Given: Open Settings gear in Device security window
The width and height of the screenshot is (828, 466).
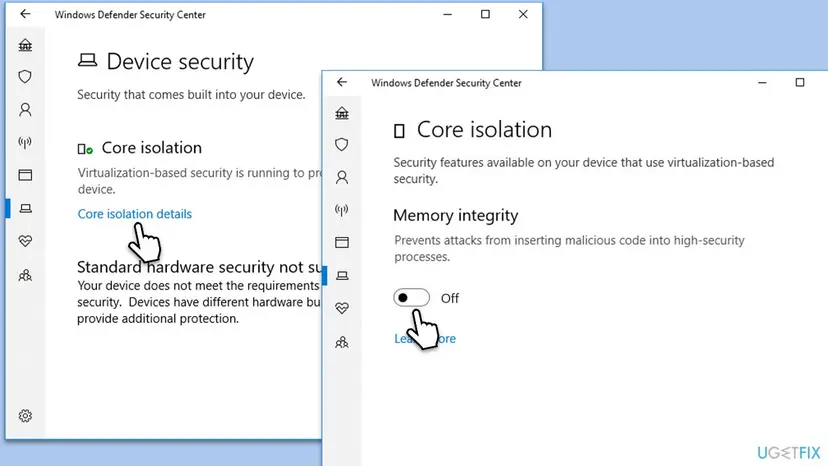Looking at the screenshot, I should 25,416.
